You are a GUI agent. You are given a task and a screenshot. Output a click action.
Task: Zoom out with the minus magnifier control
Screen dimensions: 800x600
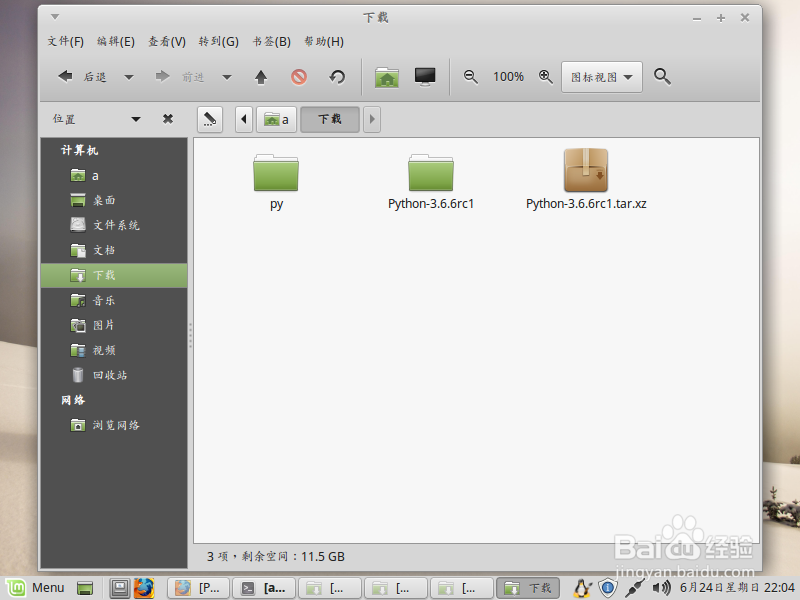click(x=470, y=76)
